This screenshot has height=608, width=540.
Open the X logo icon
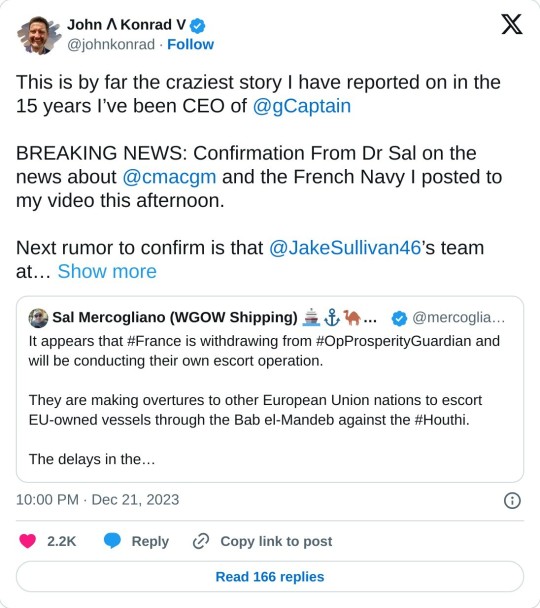[x=512, y=24]
